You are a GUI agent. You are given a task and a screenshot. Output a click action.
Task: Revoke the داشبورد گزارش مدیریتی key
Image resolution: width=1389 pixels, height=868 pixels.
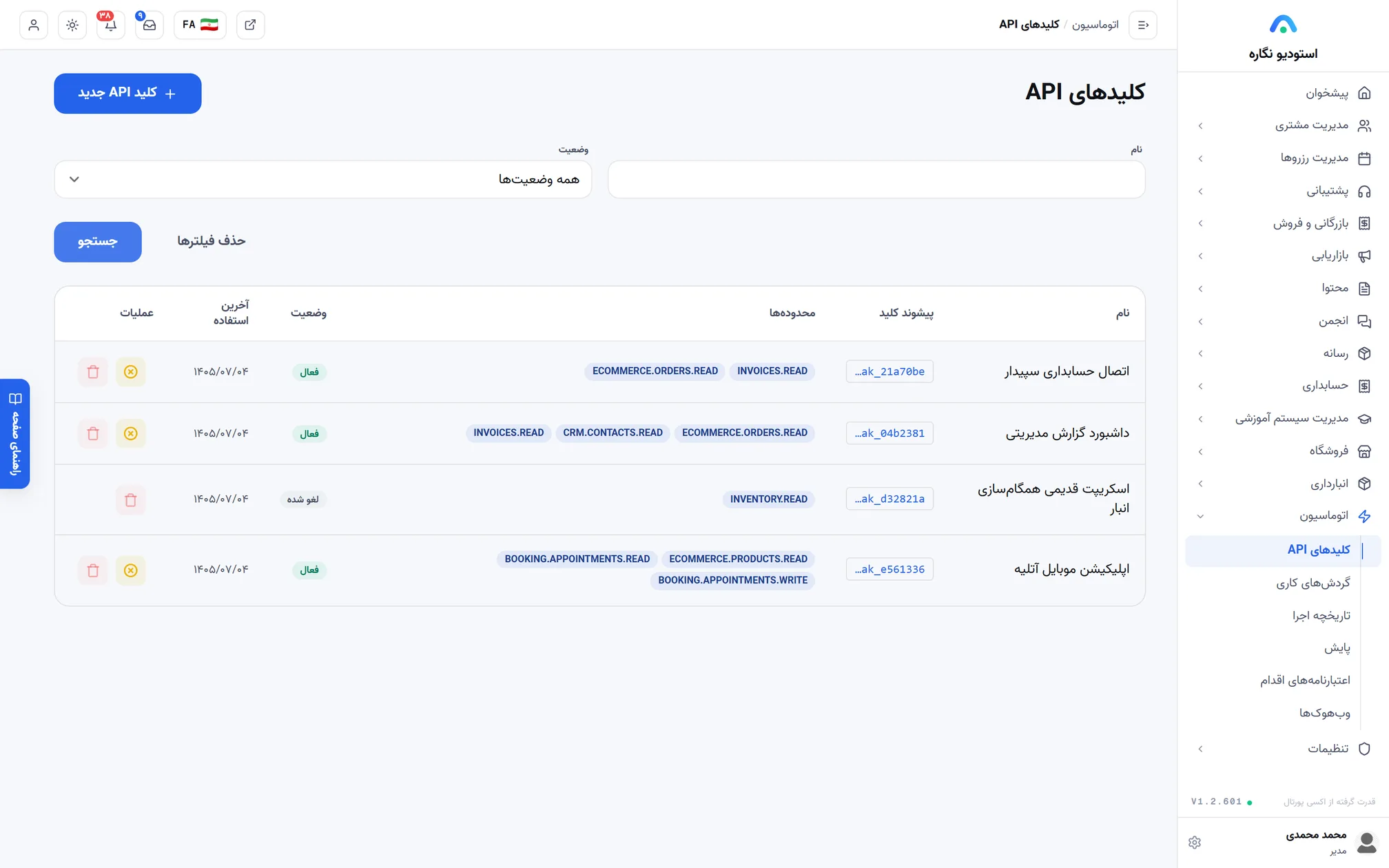pyautogui.click(x=131, y=433)
